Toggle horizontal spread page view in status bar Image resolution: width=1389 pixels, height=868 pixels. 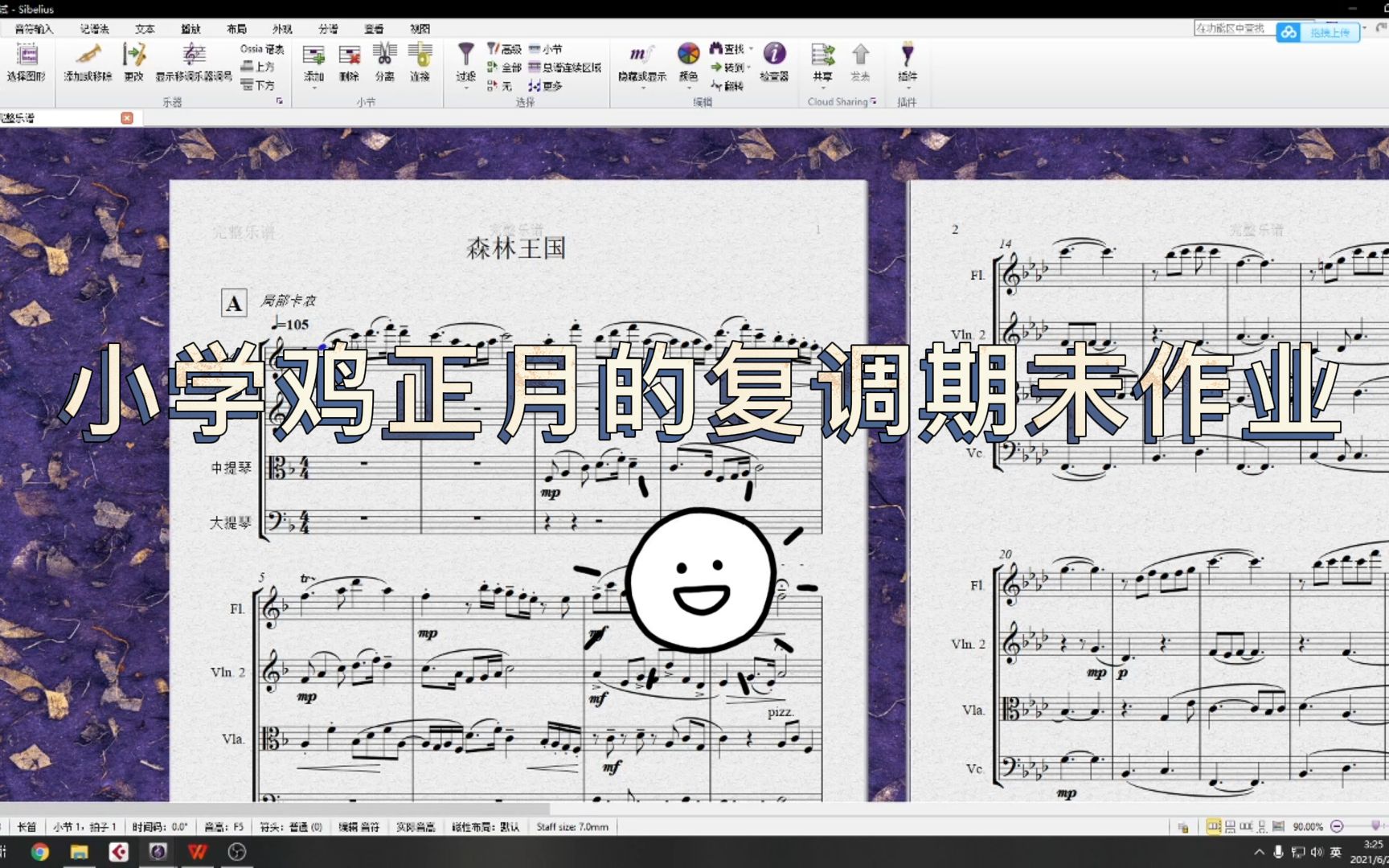[1214, 826]
